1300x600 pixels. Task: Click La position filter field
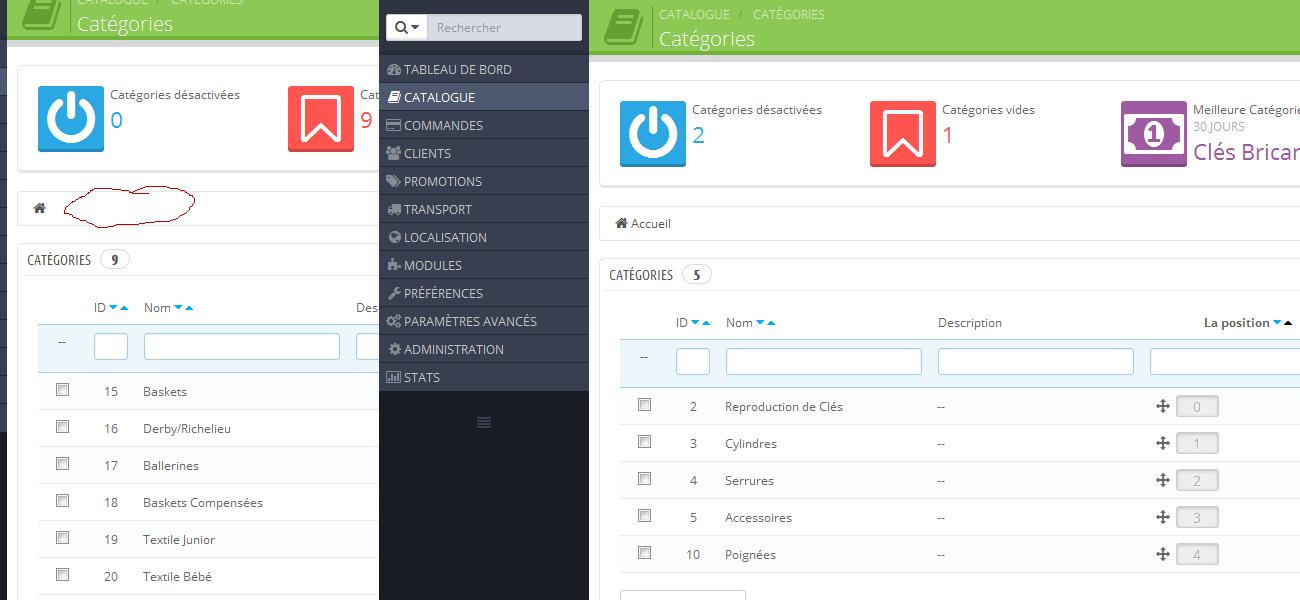pos(1225,361)
